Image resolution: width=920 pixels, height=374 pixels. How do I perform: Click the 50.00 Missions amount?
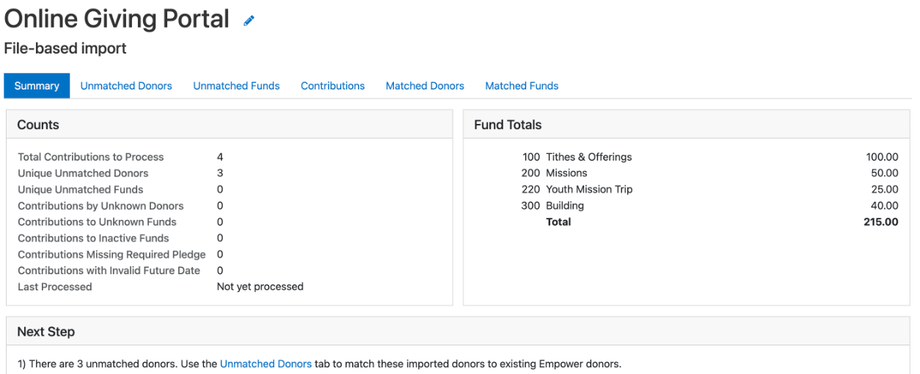[884, 173]
